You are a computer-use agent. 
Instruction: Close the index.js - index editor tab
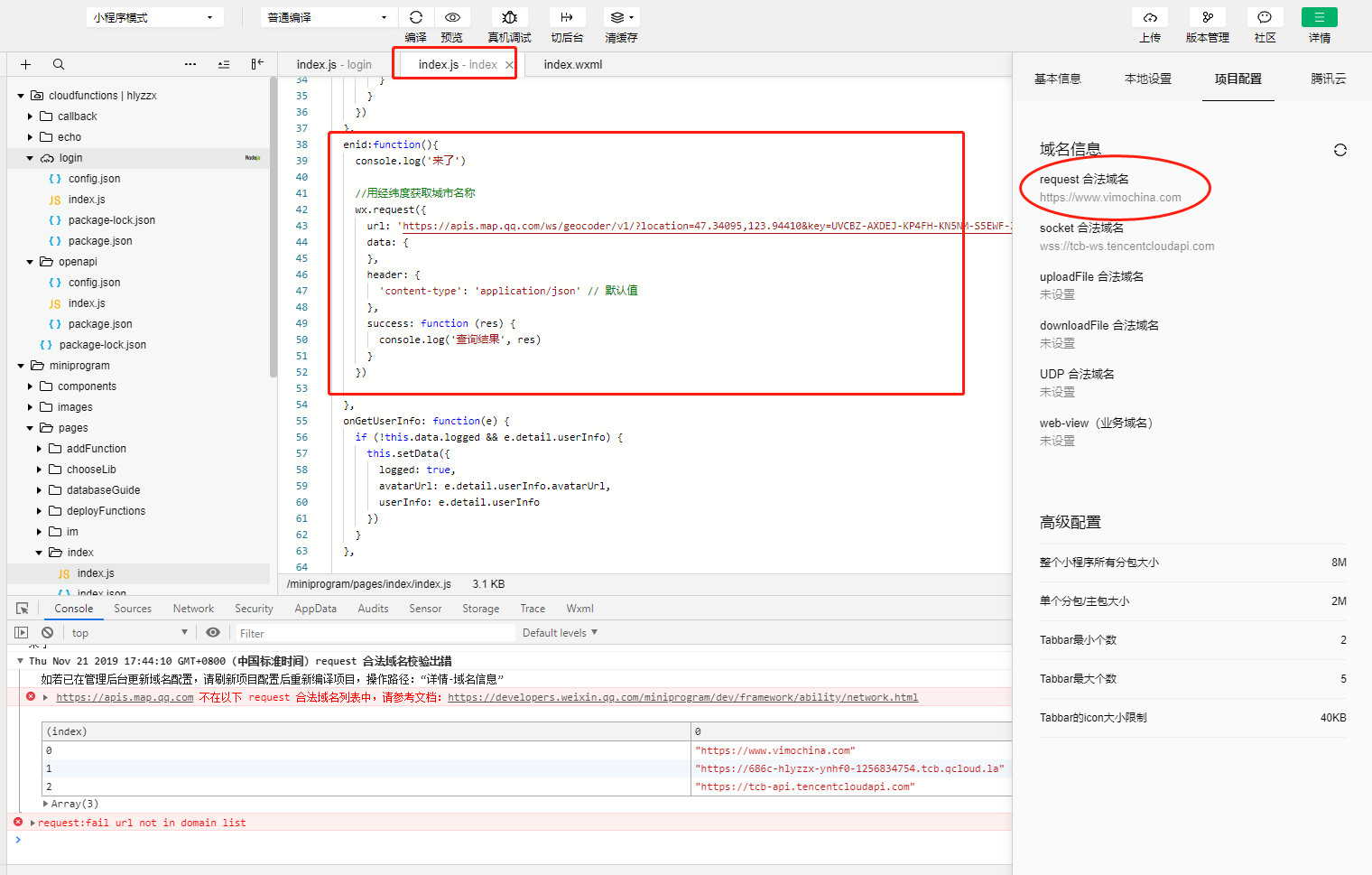[x=509, y=65]
